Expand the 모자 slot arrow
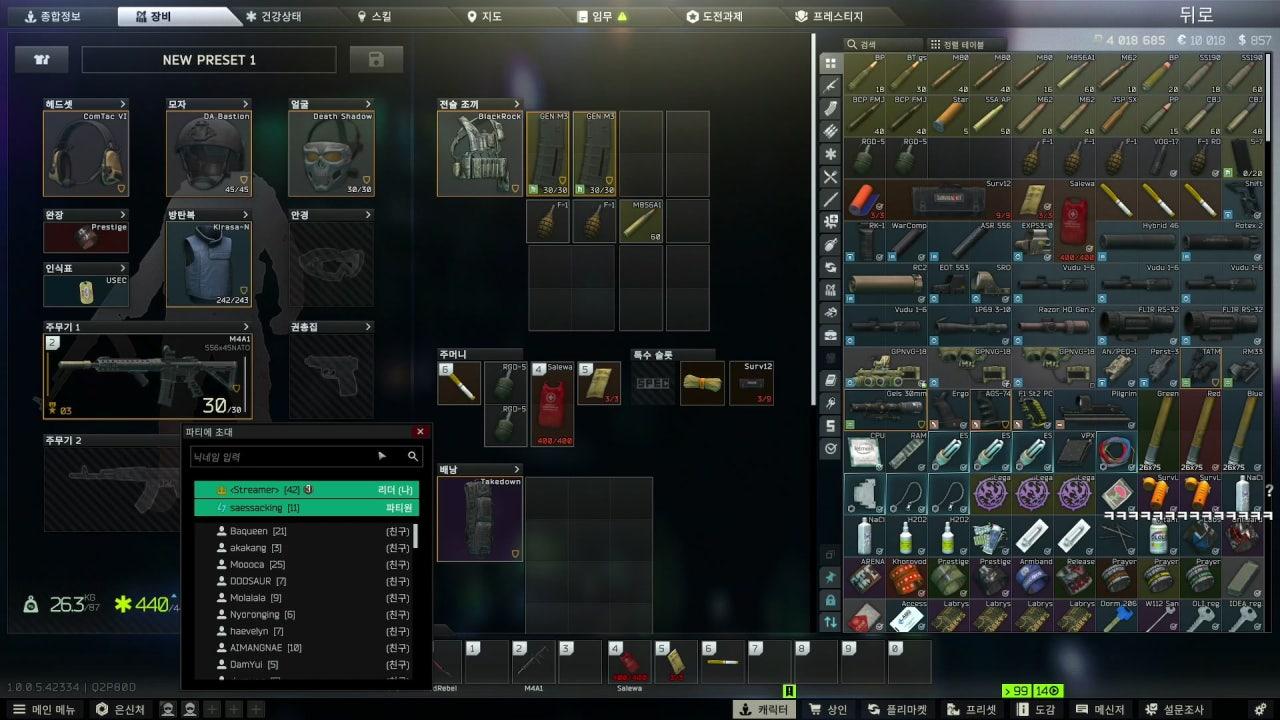Image resolution: width=1280 pixels, height=720 pixels. (x=246, y=104)
